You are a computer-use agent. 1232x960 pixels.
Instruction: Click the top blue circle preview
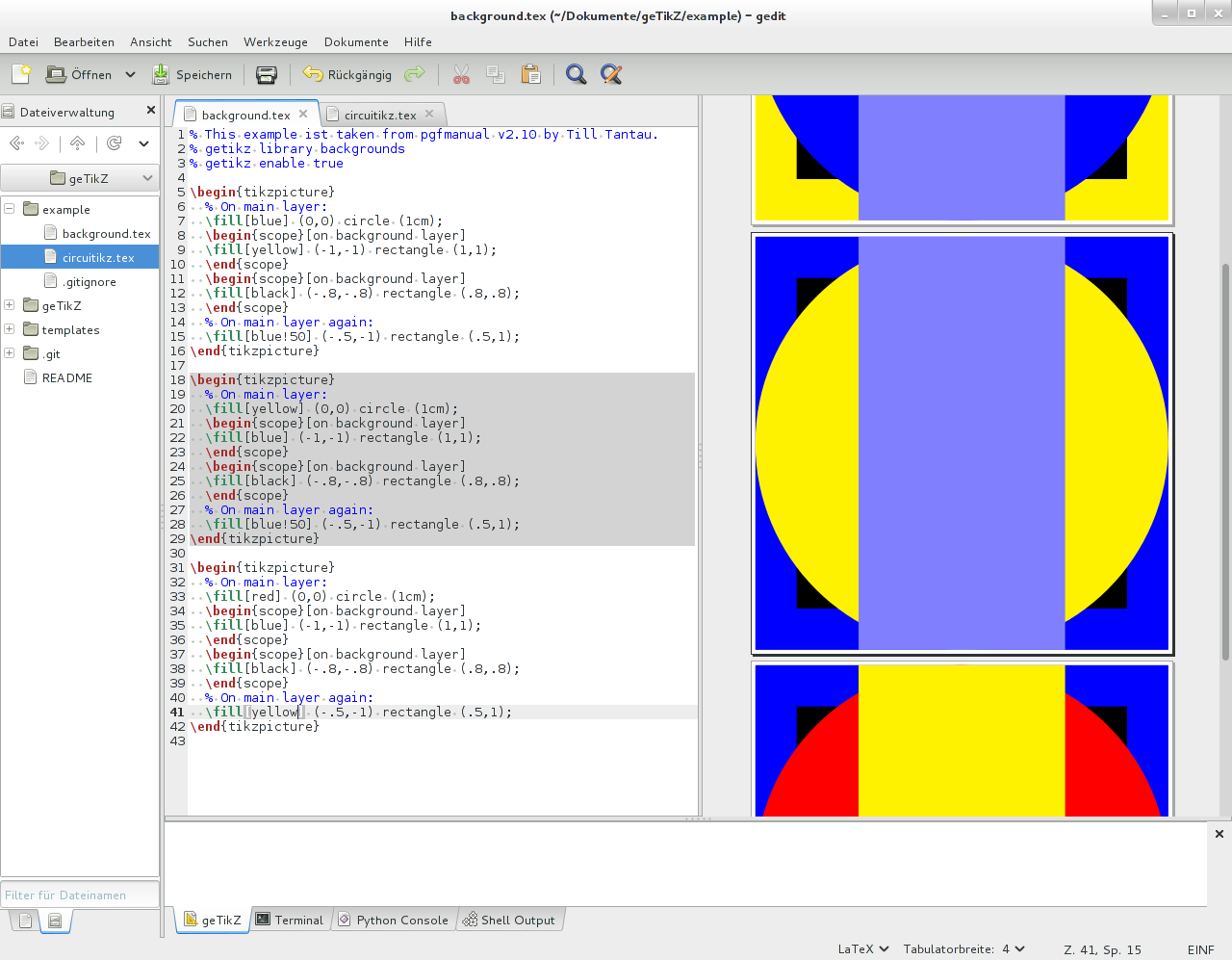point(962,159)
